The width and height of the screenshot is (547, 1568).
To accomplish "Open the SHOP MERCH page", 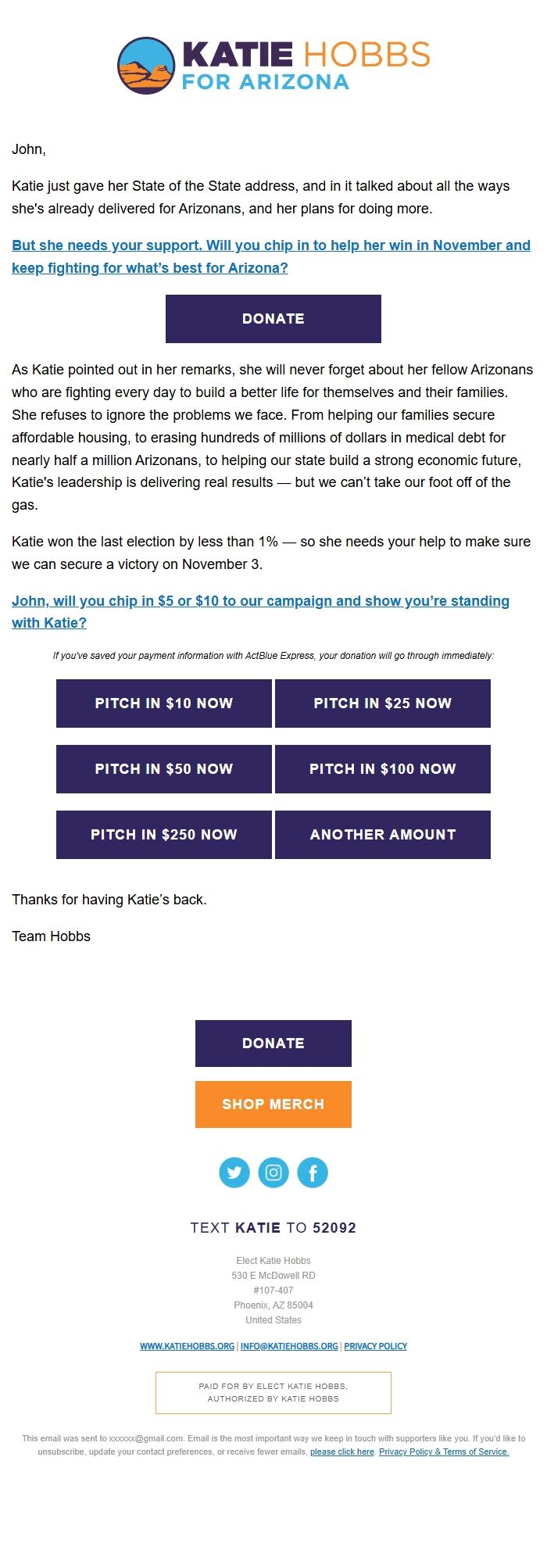I will (x=273, y=1104).
